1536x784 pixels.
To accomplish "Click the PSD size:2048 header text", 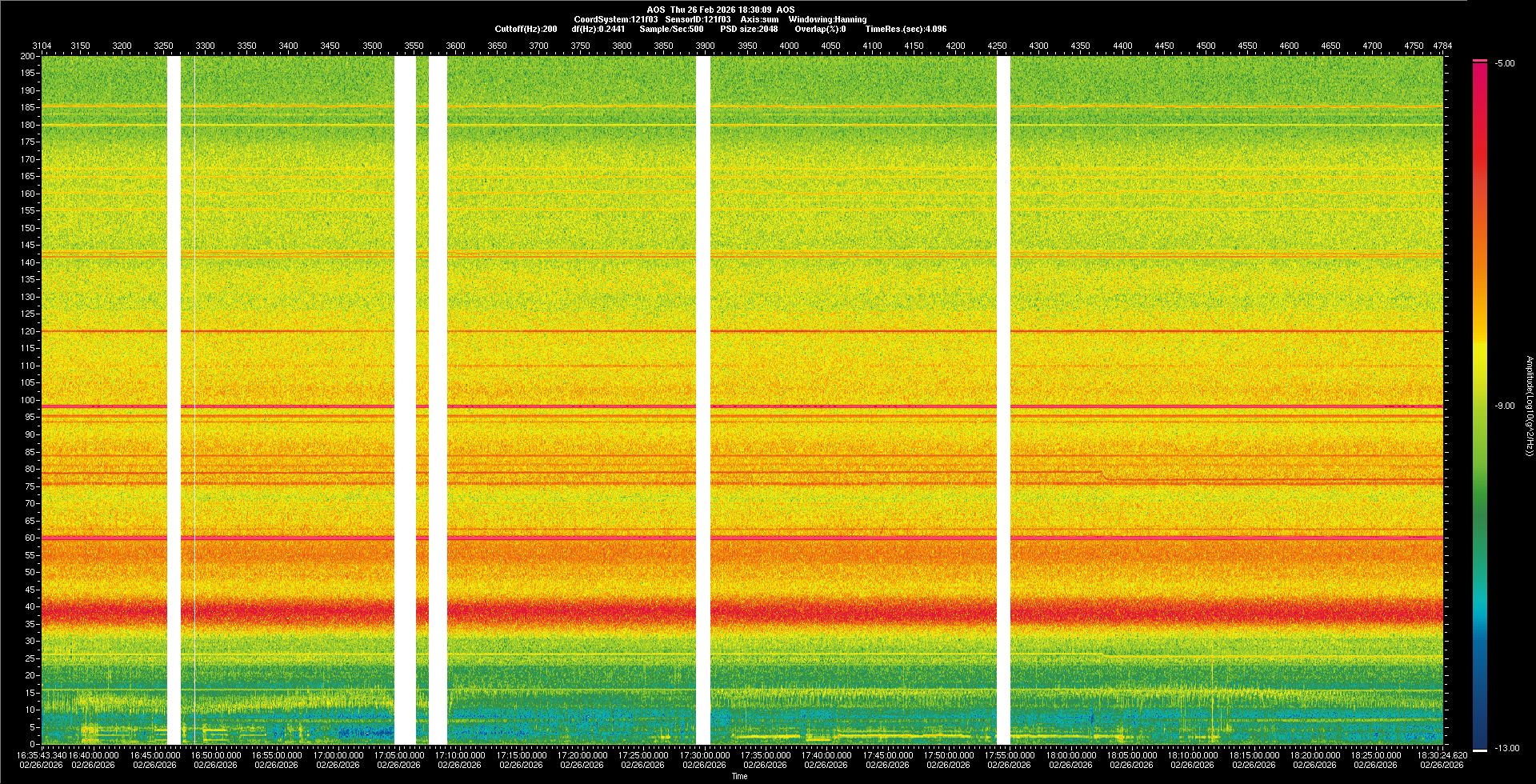I will coord(748,29).
